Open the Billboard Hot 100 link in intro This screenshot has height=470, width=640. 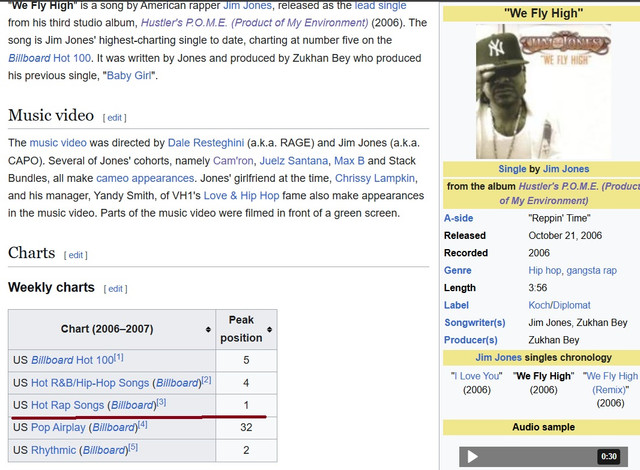(x=49, y=58)
